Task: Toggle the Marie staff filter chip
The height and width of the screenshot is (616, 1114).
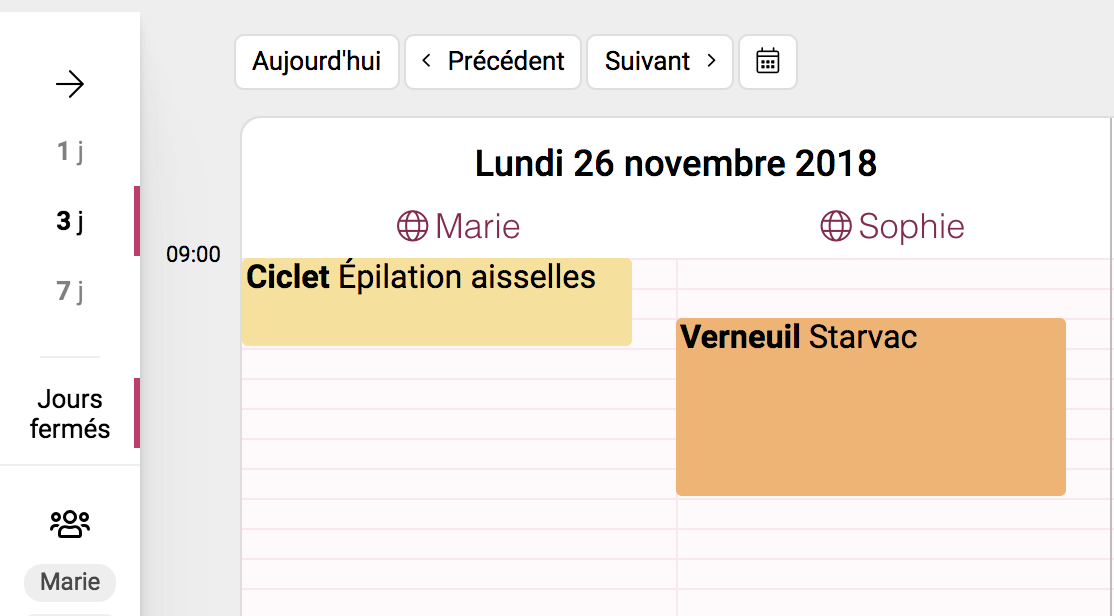Action: coord(70,582)
